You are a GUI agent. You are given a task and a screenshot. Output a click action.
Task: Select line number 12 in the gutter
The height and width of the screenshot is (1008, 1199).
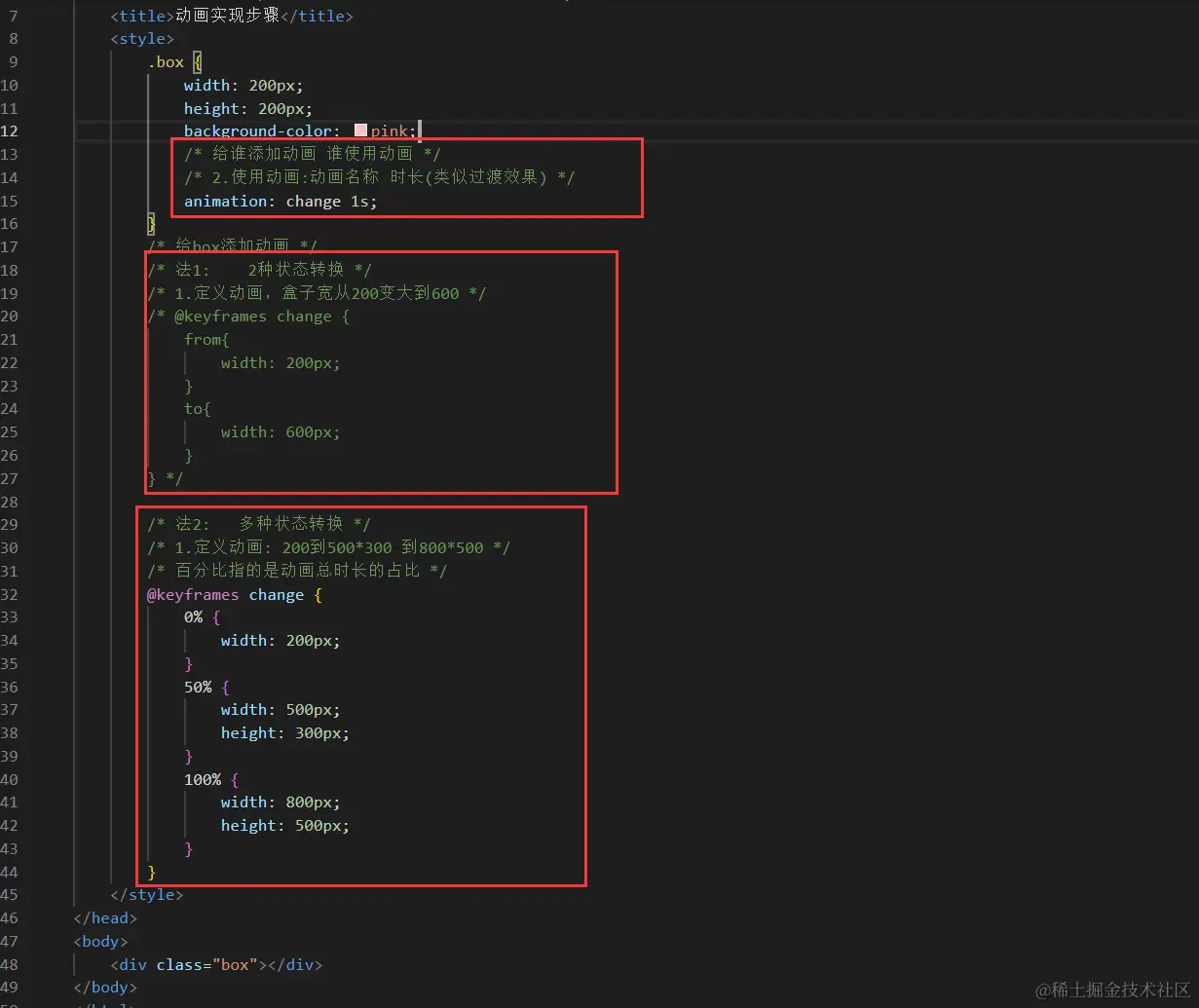click(10, 131)
